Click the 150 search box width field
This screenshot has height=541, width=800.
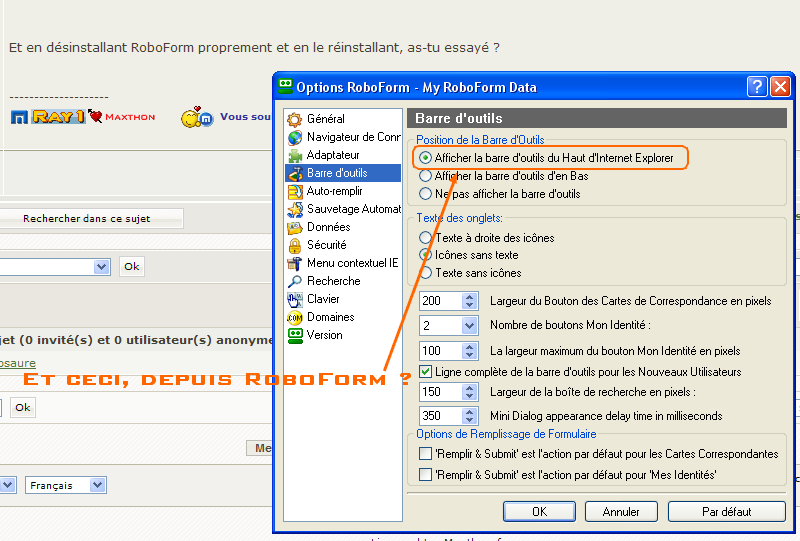(441, 392)
